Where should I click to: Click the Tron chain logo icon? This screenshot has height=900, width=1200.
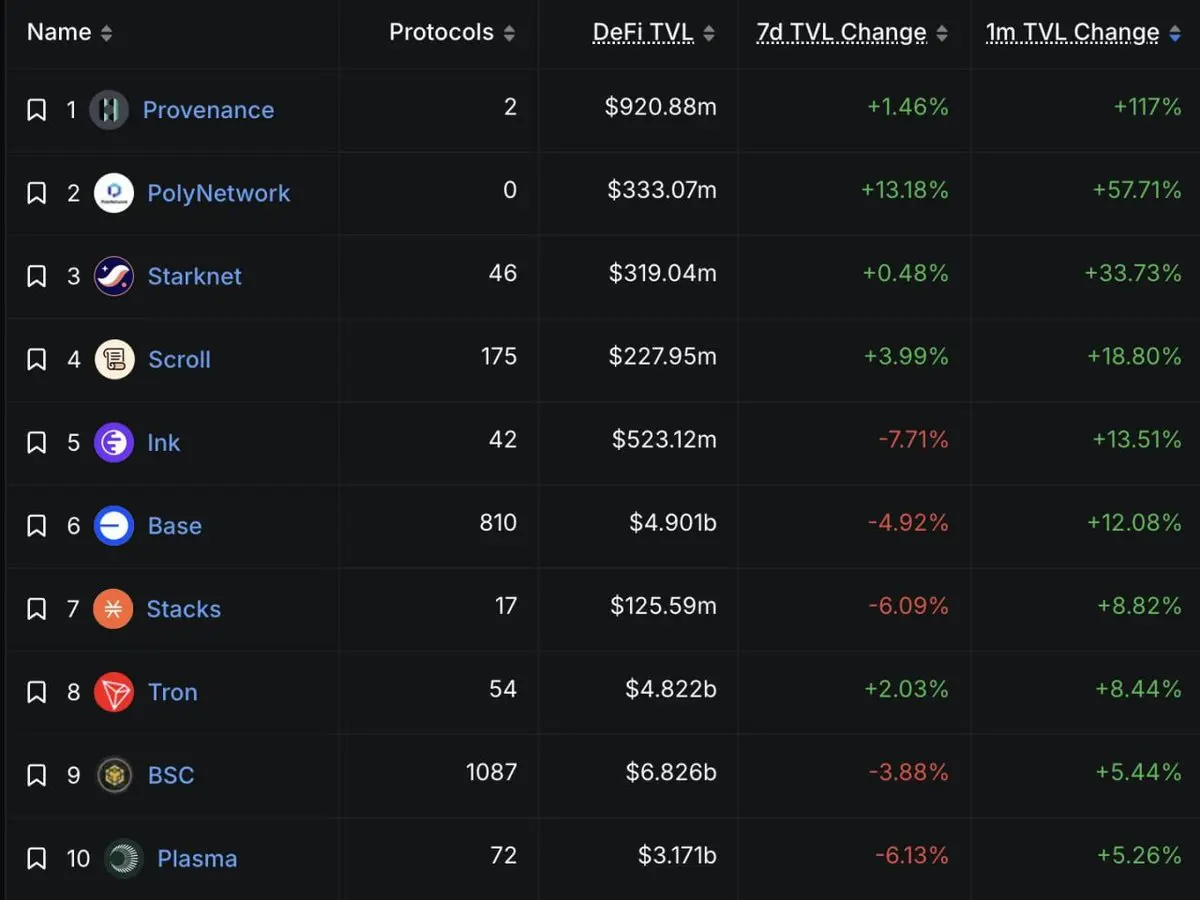[x=114, y=692]
